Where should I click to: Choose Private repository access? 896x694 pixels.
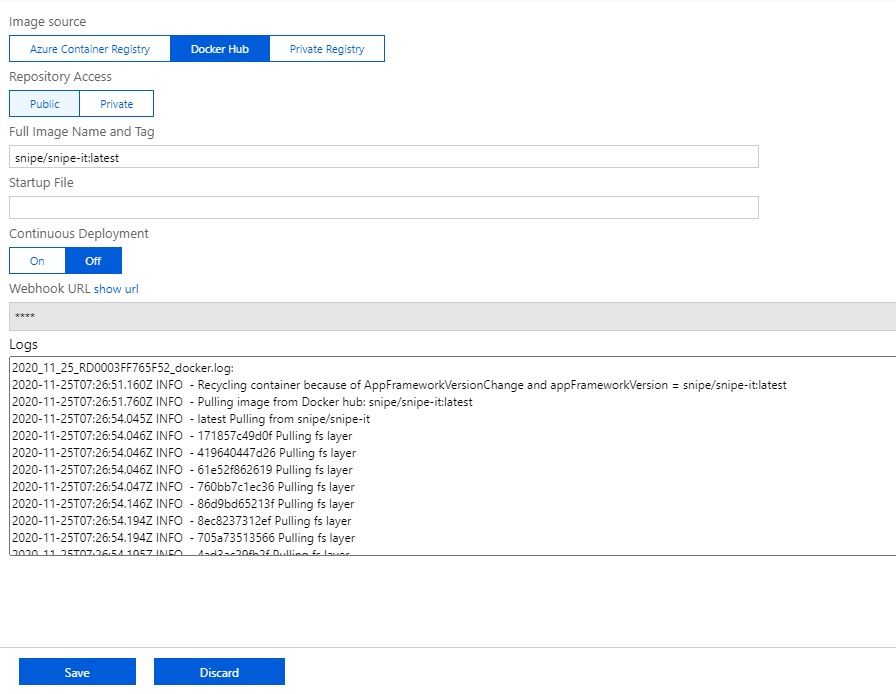(x=117, y=103)
